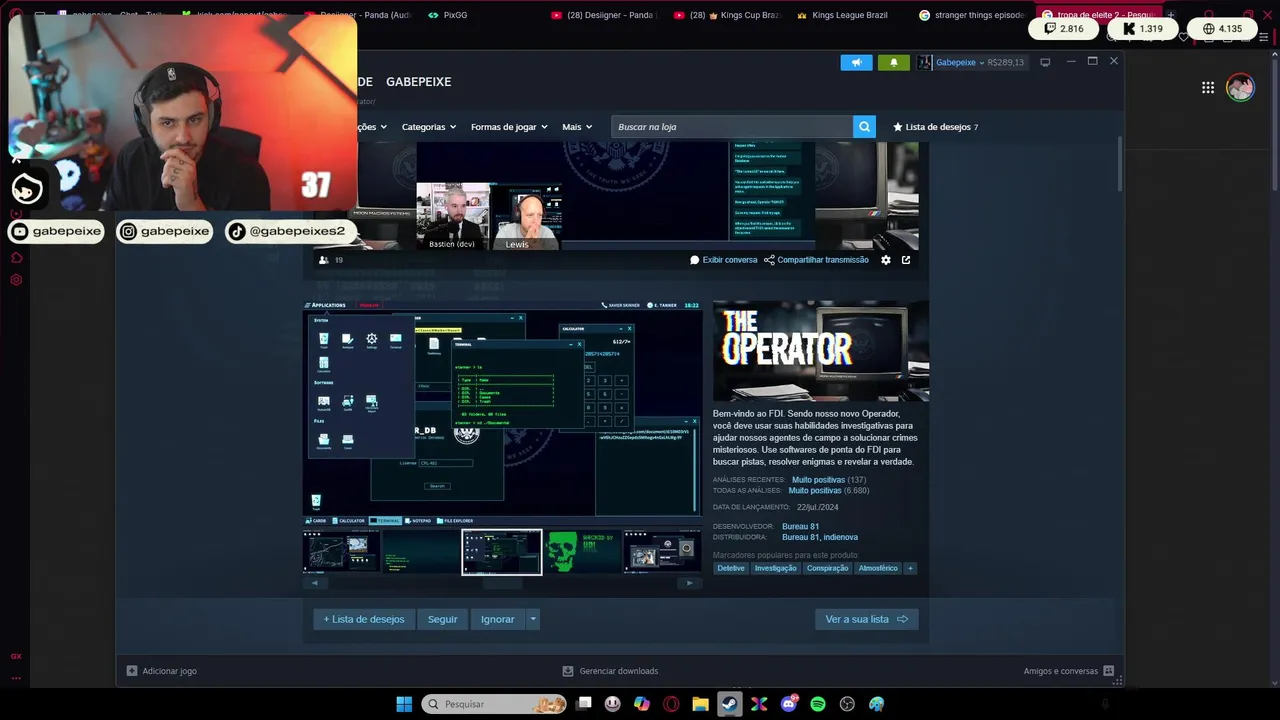Select the green skull hacked thumbnail

coord(583,552)
